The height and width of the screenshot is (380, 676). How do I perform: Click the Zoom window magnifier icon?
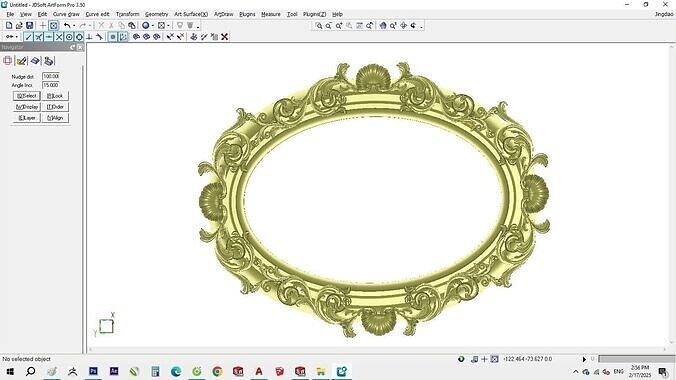(x=319, y=26)
